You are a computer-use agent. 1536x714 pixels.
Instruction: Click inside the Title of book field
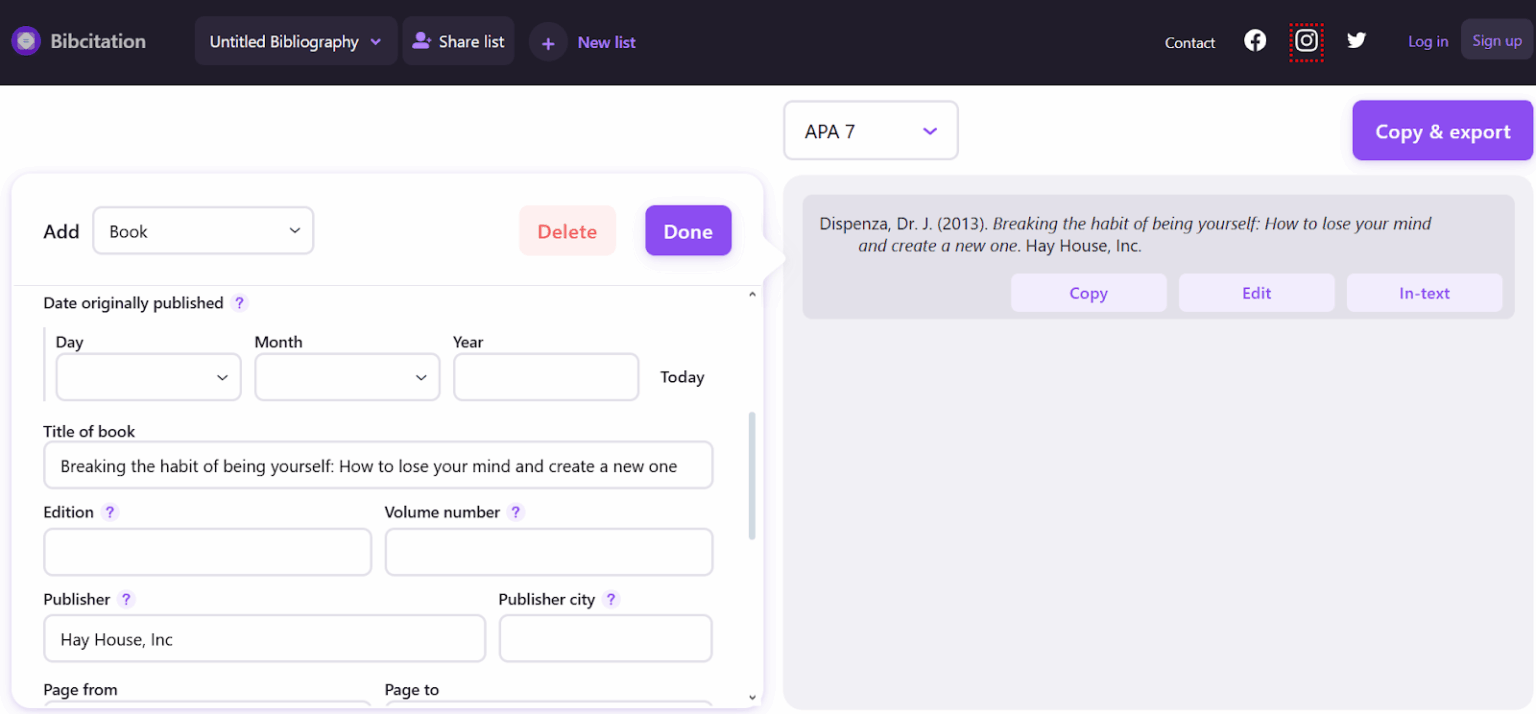tap(378, 465)
